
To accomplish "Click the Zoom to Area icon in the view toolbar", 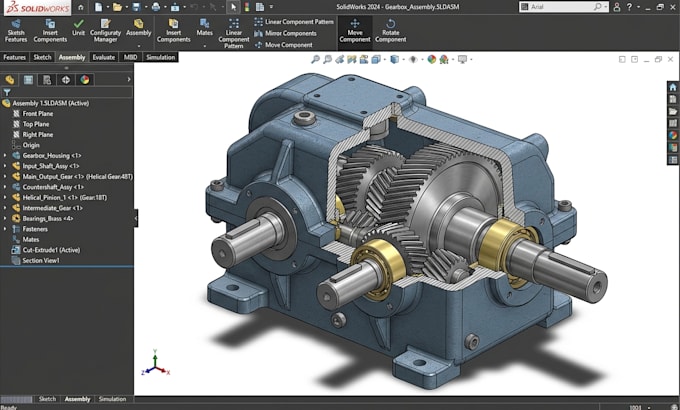I will pyautogui.click(x=327, y=59).
